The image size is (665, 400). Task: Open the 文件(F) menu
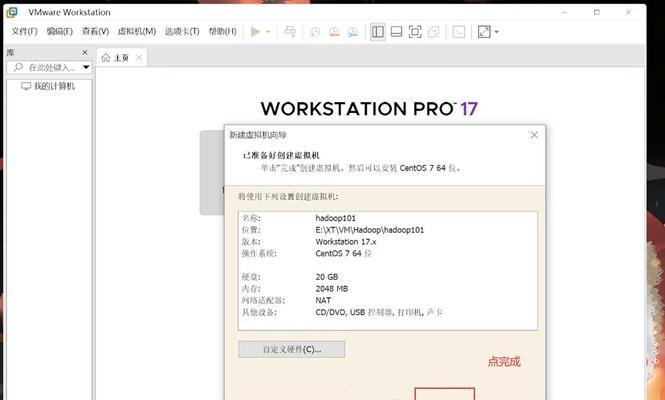(x=24, y=31)
